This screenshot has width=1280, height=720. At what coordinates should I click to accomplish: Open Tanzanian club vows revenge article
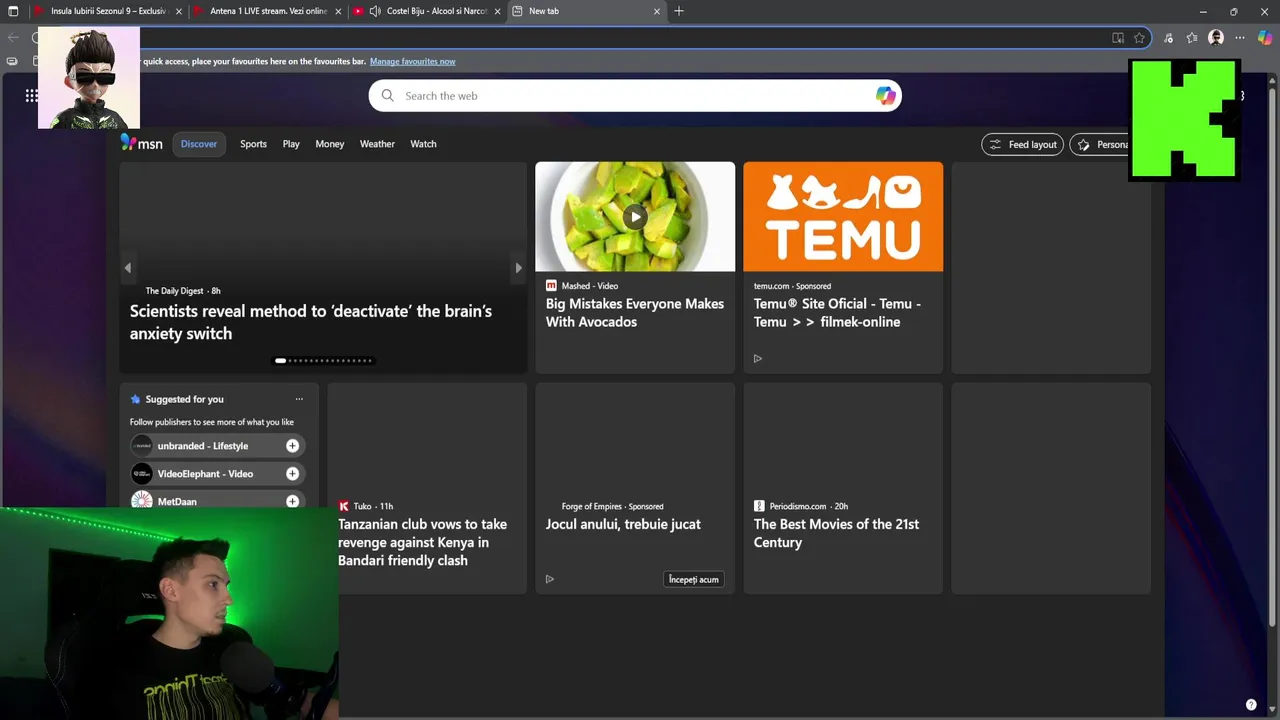pos(422,542)
